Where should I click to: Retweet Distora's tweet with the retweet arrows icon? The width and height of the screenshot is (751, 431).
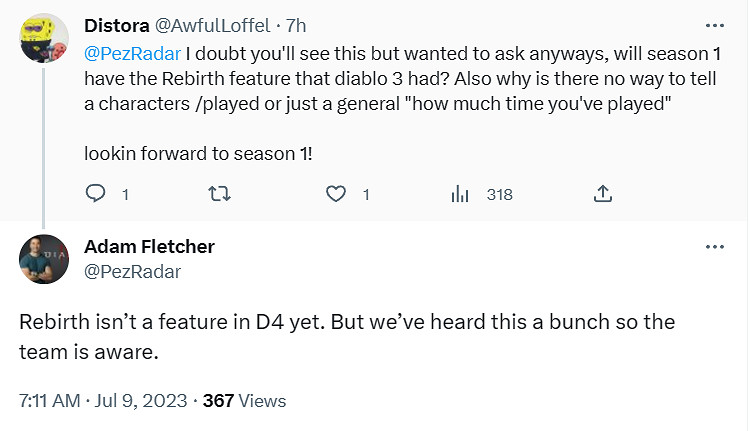point(216,194)
